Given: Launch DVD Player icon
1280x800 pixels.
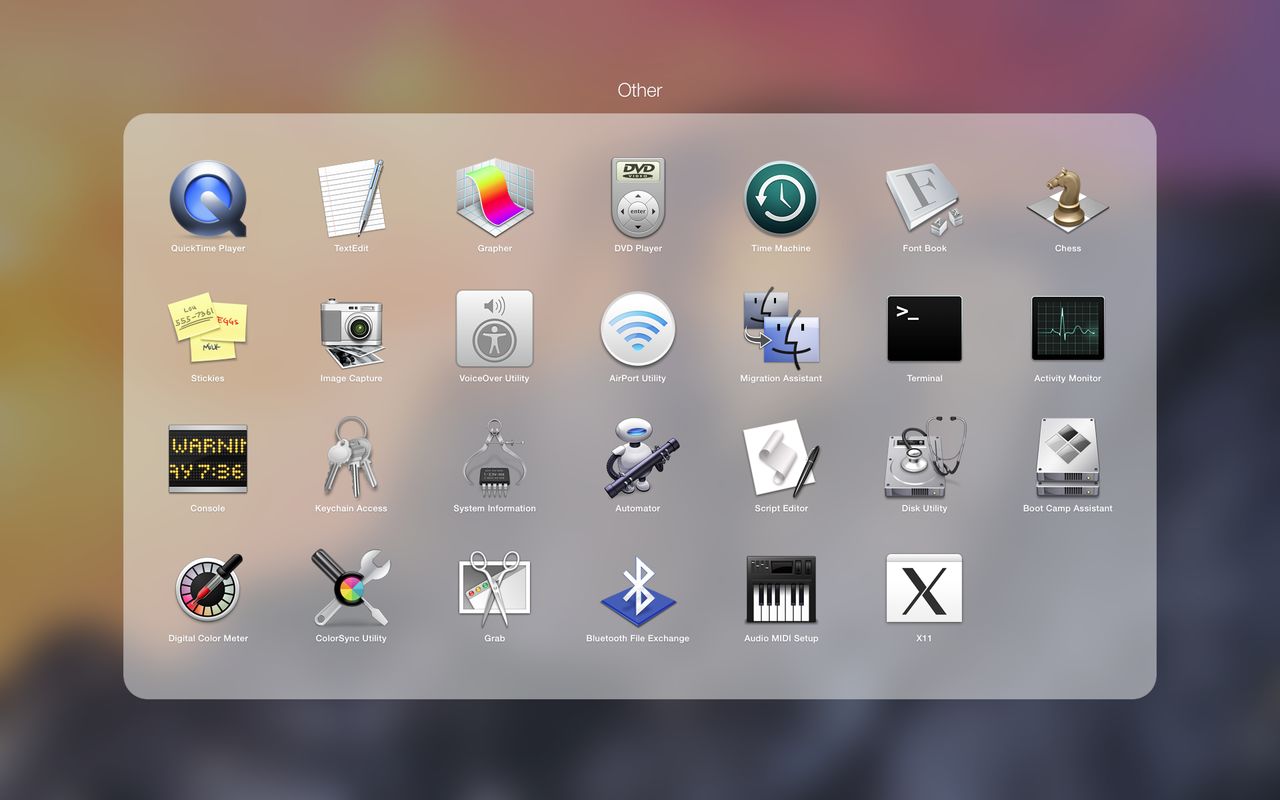Looking at the screenshot, I should (638, 198).
